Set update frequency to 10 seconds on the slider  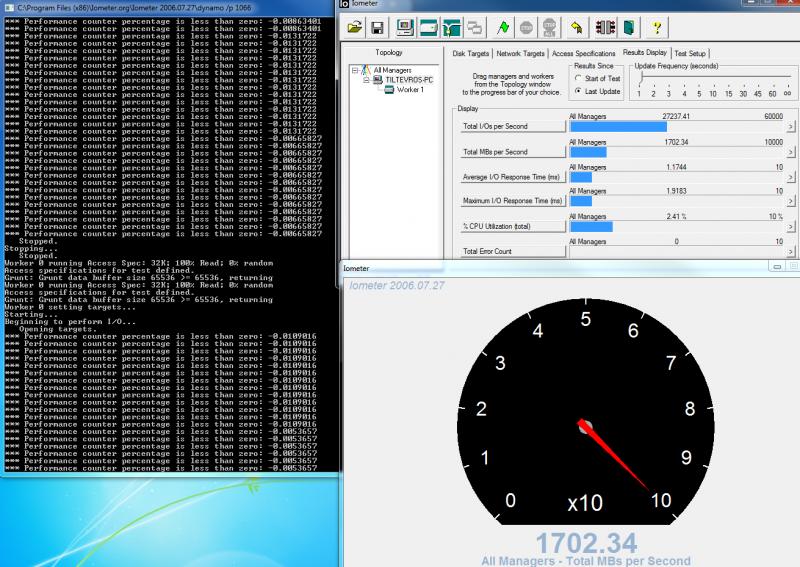(713, 94)
